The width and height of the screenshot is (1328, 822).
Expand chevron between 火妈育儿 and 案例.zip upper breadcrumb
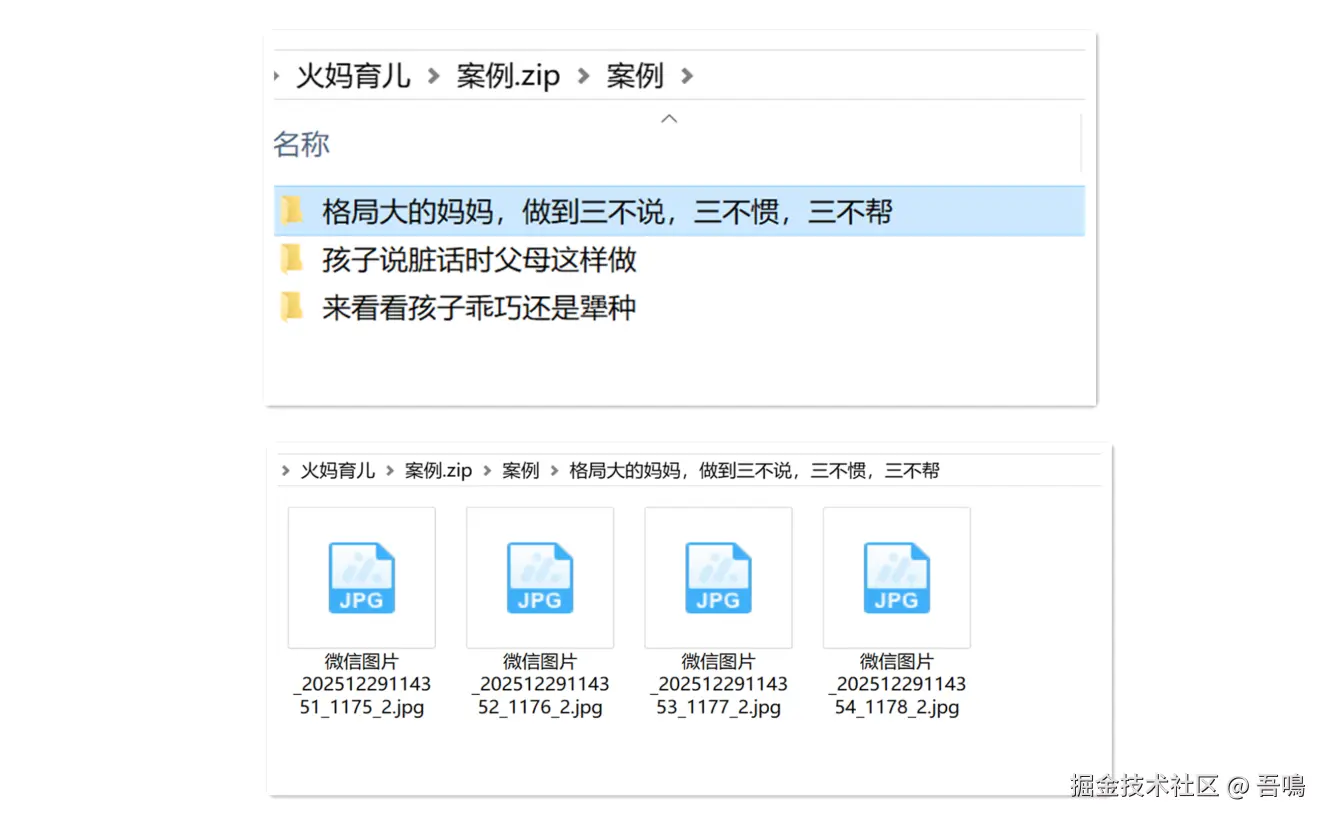click(434, 75)
